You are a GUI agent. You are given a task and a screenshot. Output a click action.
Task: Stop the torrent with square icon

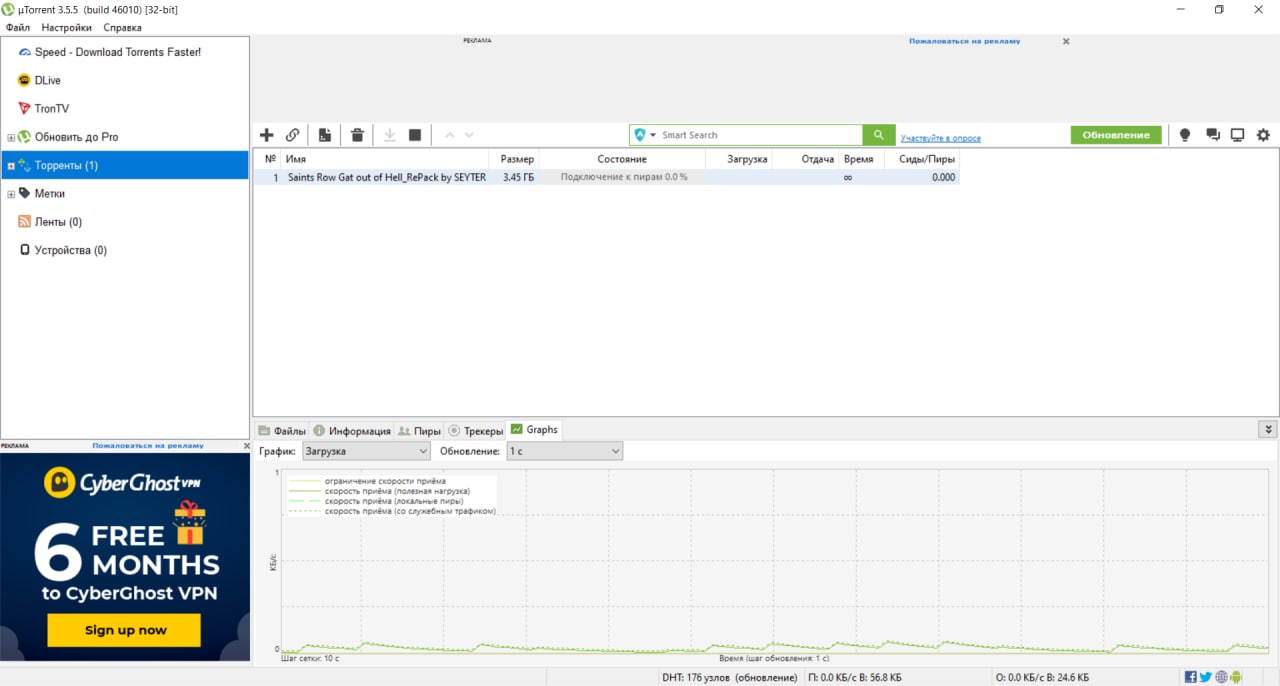[x=415, y=135]
